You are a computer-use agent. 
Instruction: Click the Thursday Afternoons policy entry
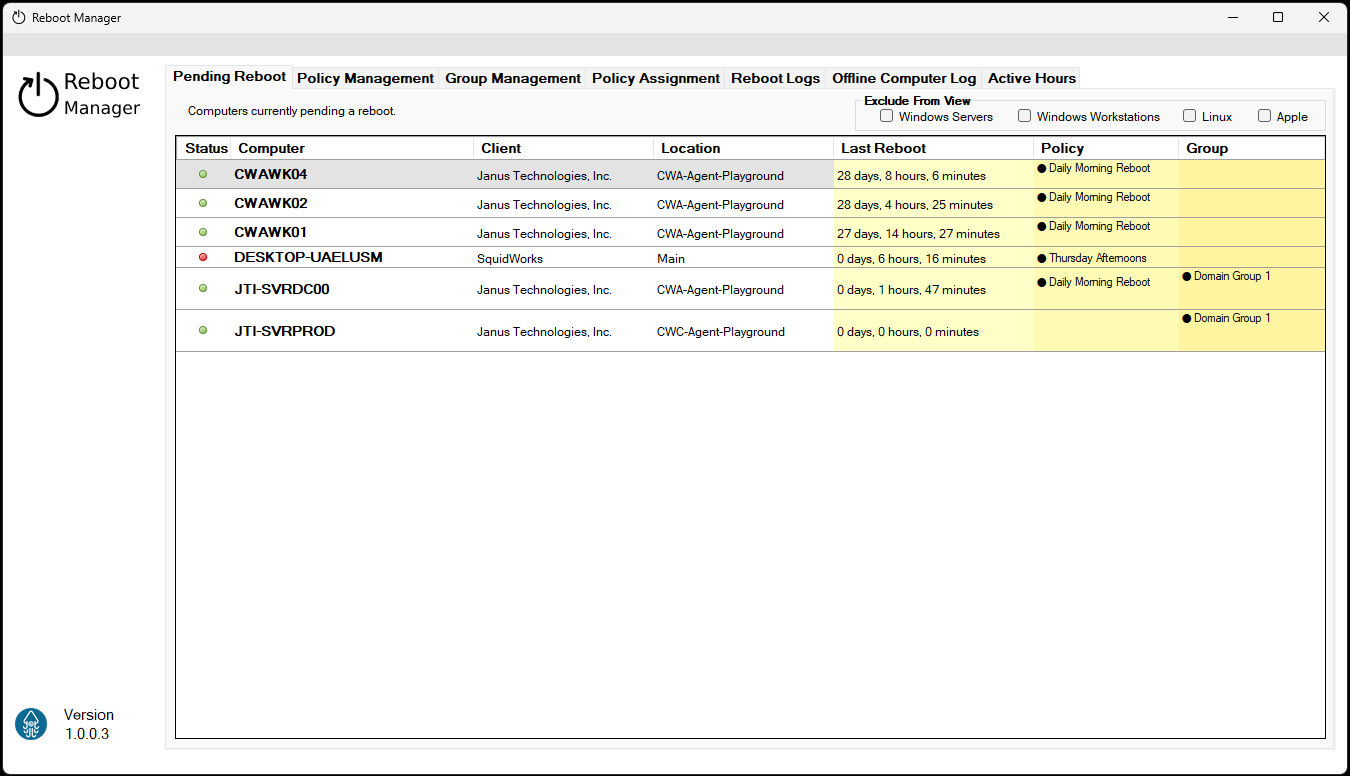1092,258
